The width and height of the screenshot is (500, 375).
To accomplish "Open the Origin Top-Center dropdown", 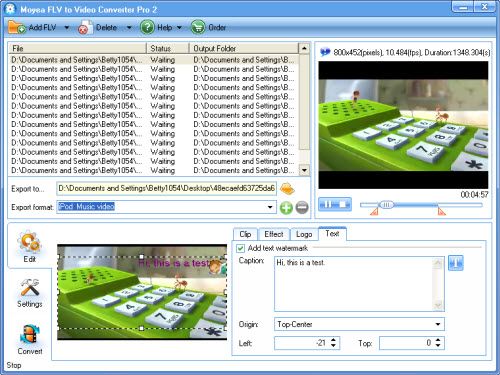I will pos(438,324).
